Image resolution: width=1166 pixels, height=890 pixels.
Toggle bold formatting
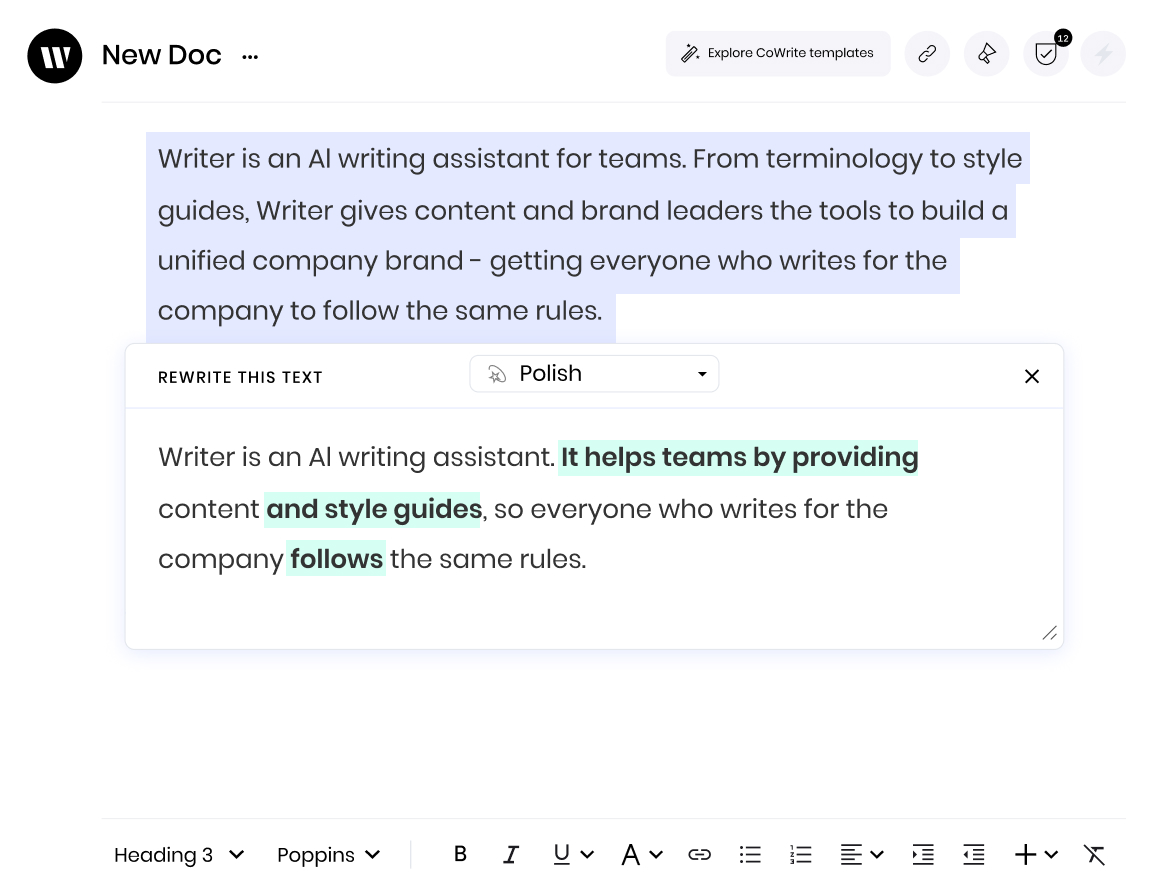point(460,854)
